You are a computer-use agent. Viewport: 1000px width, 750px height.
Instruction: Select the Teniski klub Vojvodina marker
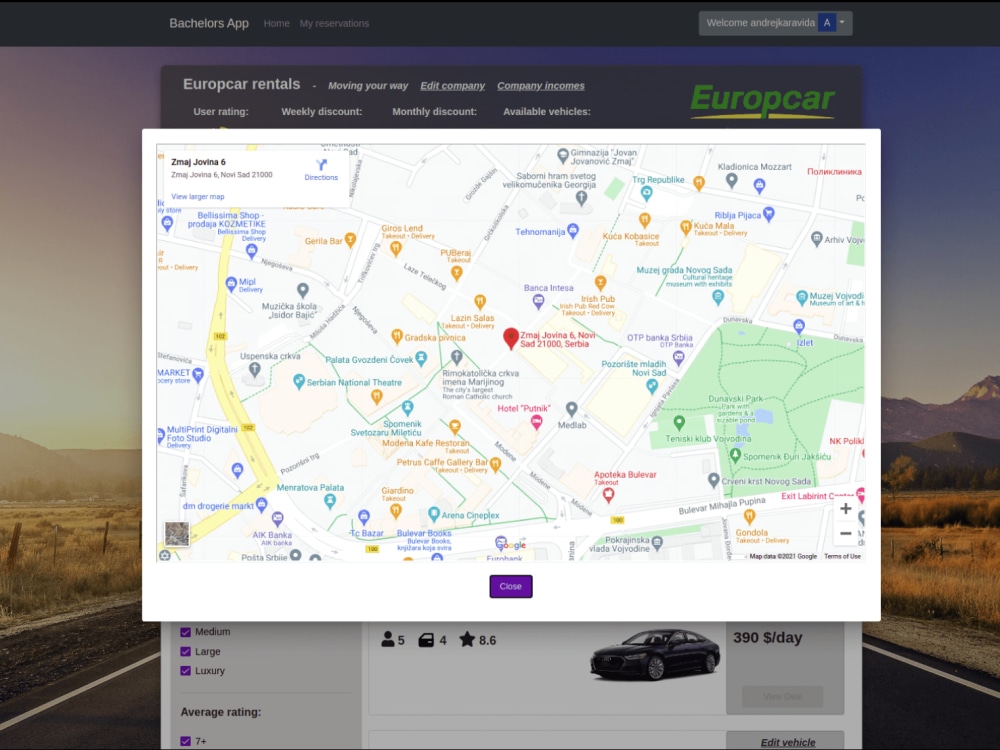pyautogui.click(x=679, y=422)
